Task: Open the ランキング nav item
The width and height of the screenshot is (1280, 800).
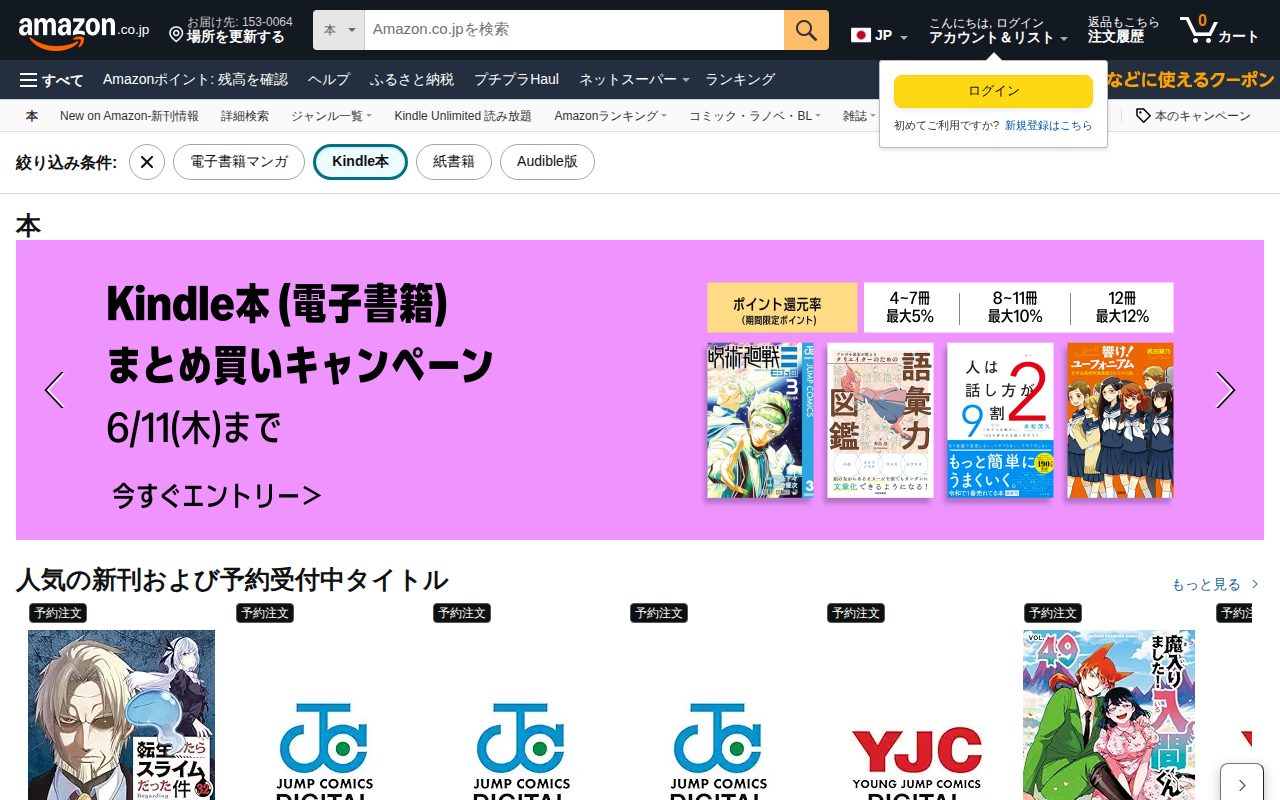Action: click(740, 80)
